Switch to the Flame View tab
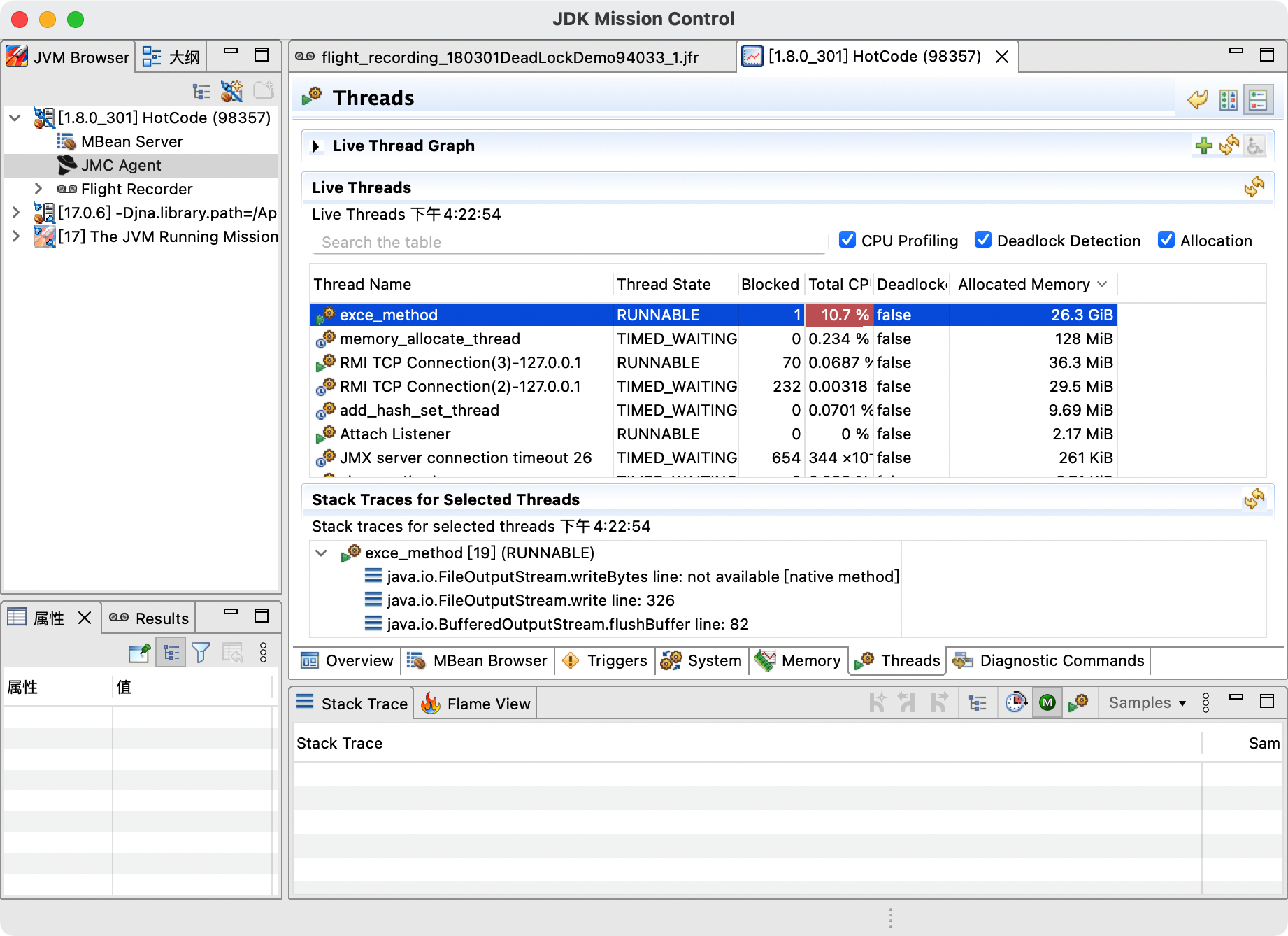The image size is (1288, 936). click(x=476, y=704)
